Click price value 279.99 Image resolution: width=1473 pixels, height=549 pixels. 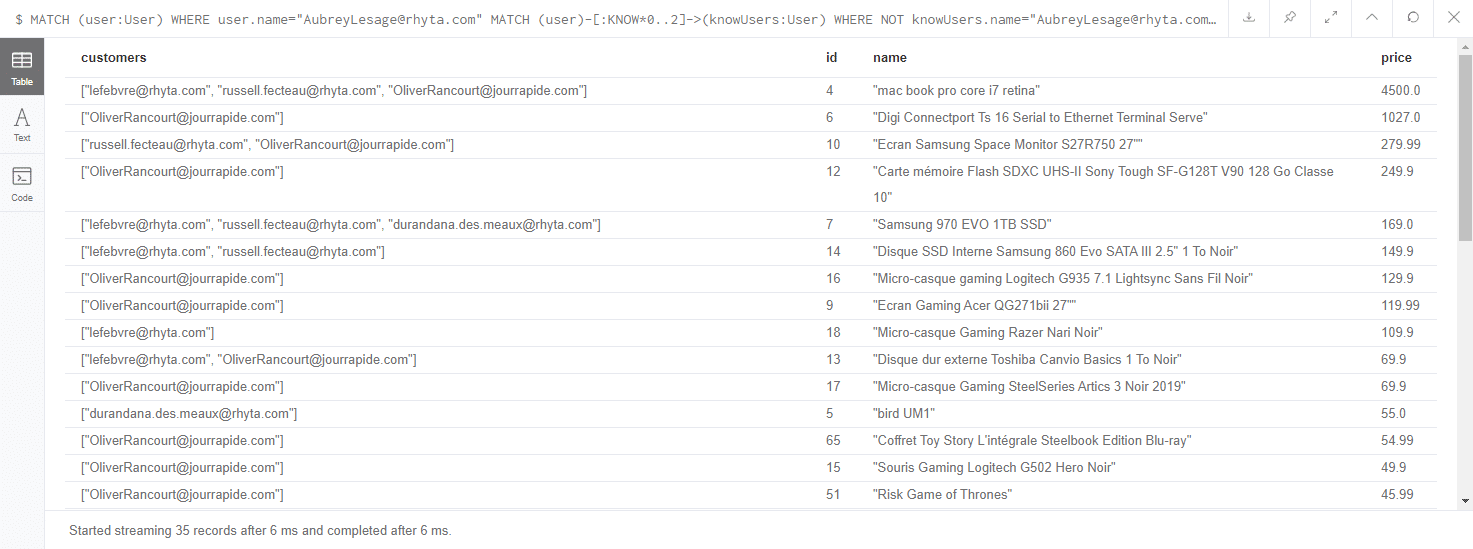tap(1401, 145)
